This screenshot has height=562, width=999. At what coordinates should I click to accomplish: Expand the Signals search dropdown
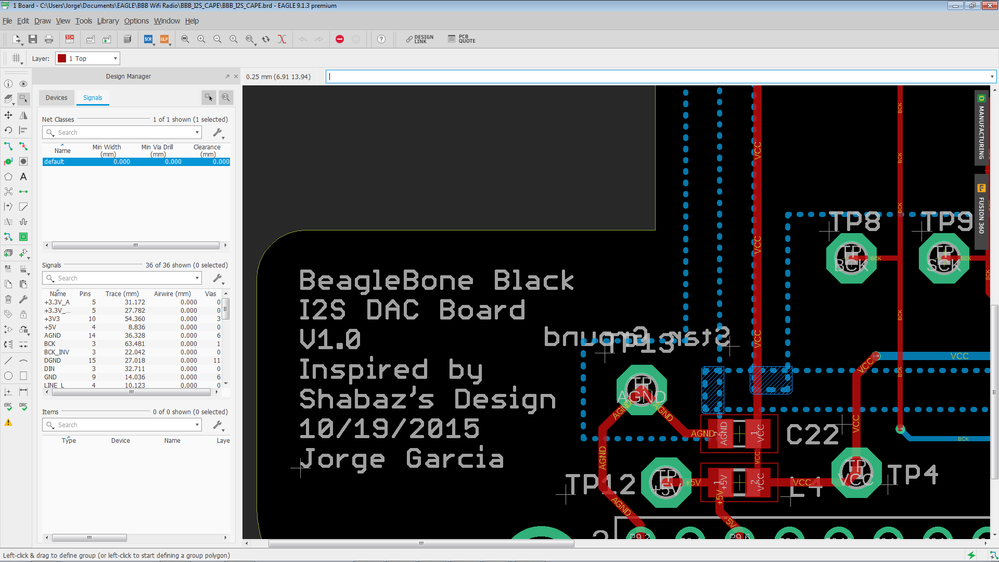pos(197,278)
